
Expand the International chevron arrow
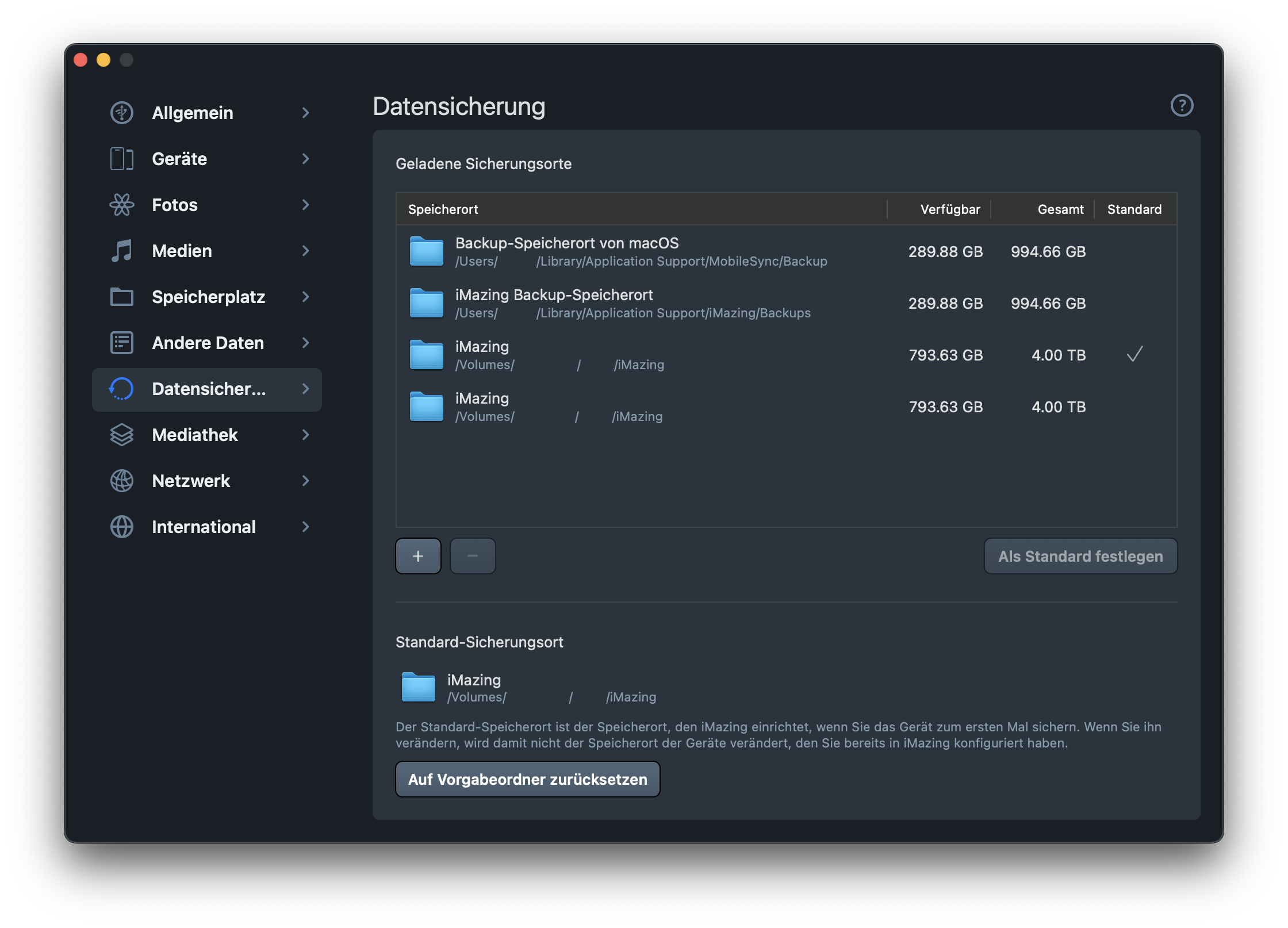(305, 527)
